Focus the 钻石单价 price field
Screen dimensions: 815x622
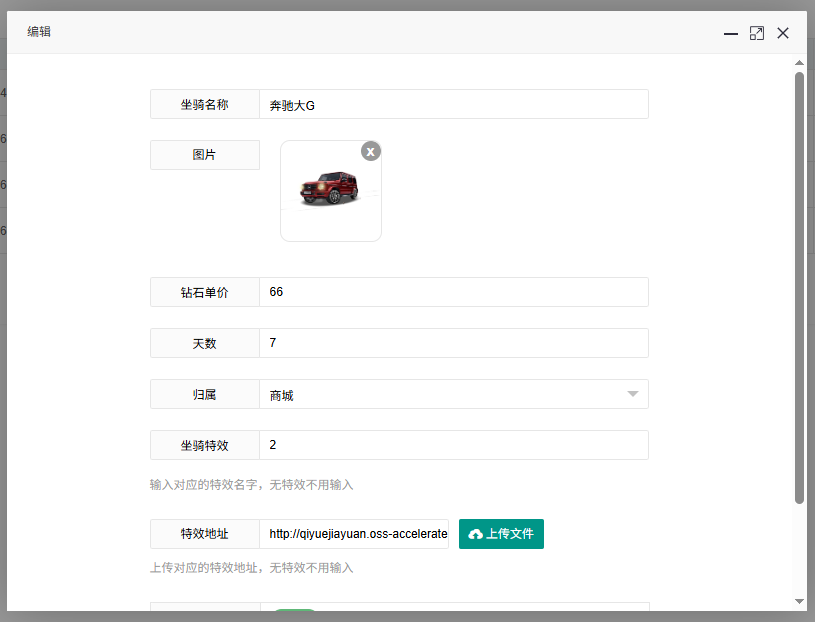(453, 292)
